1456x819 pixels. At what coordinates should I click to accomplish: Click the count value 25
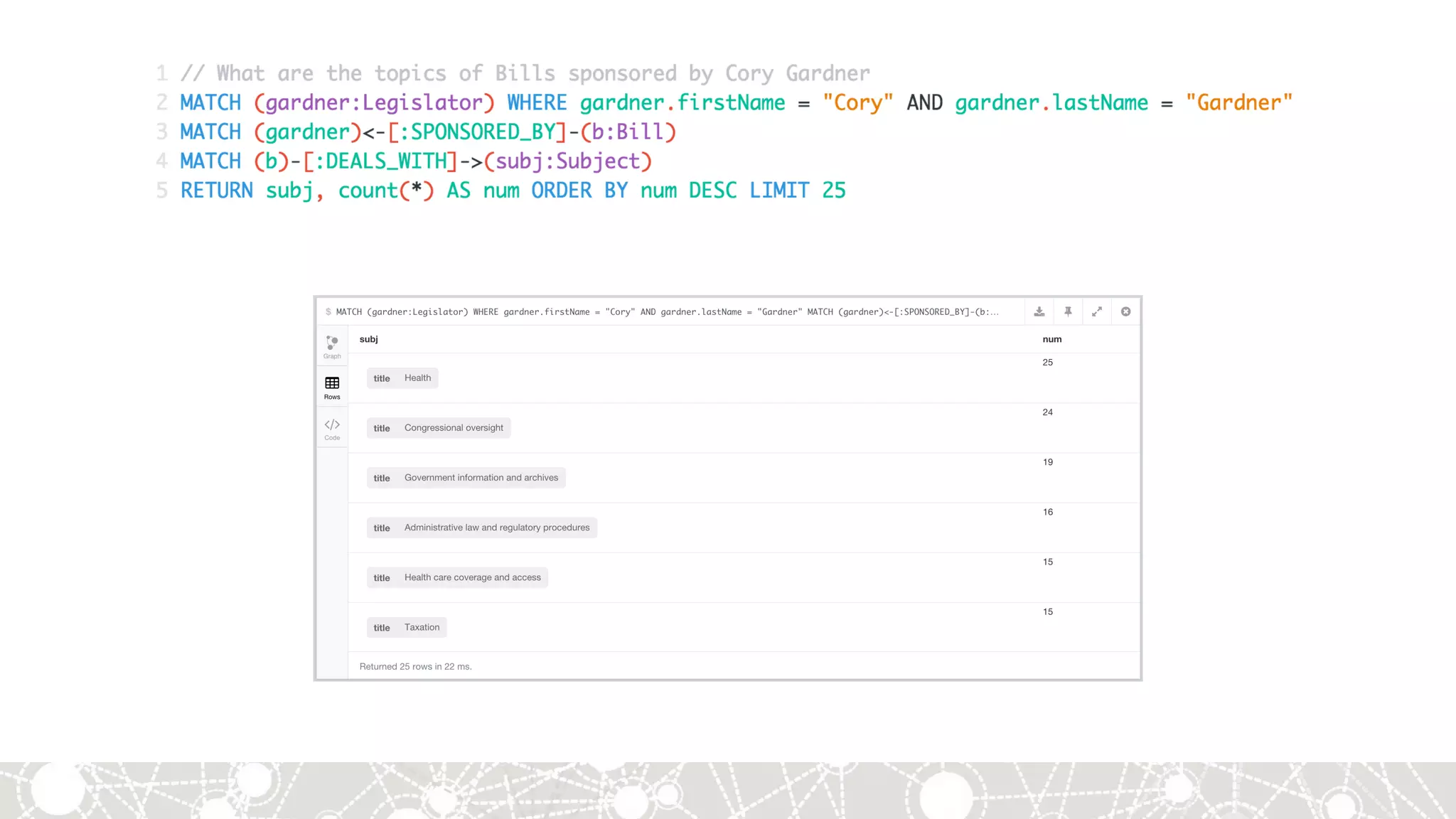click(x=1047, y=363)
